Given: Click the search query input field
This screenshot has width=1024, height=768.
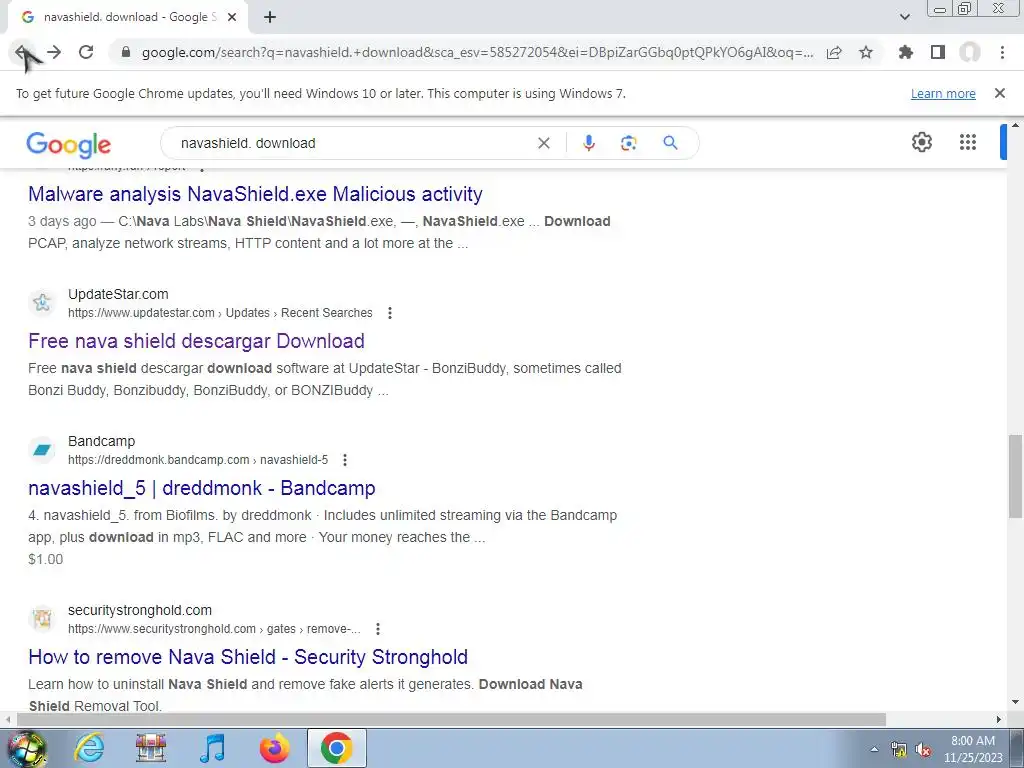Looking at the screenshot, I should (x=353, y=143).
